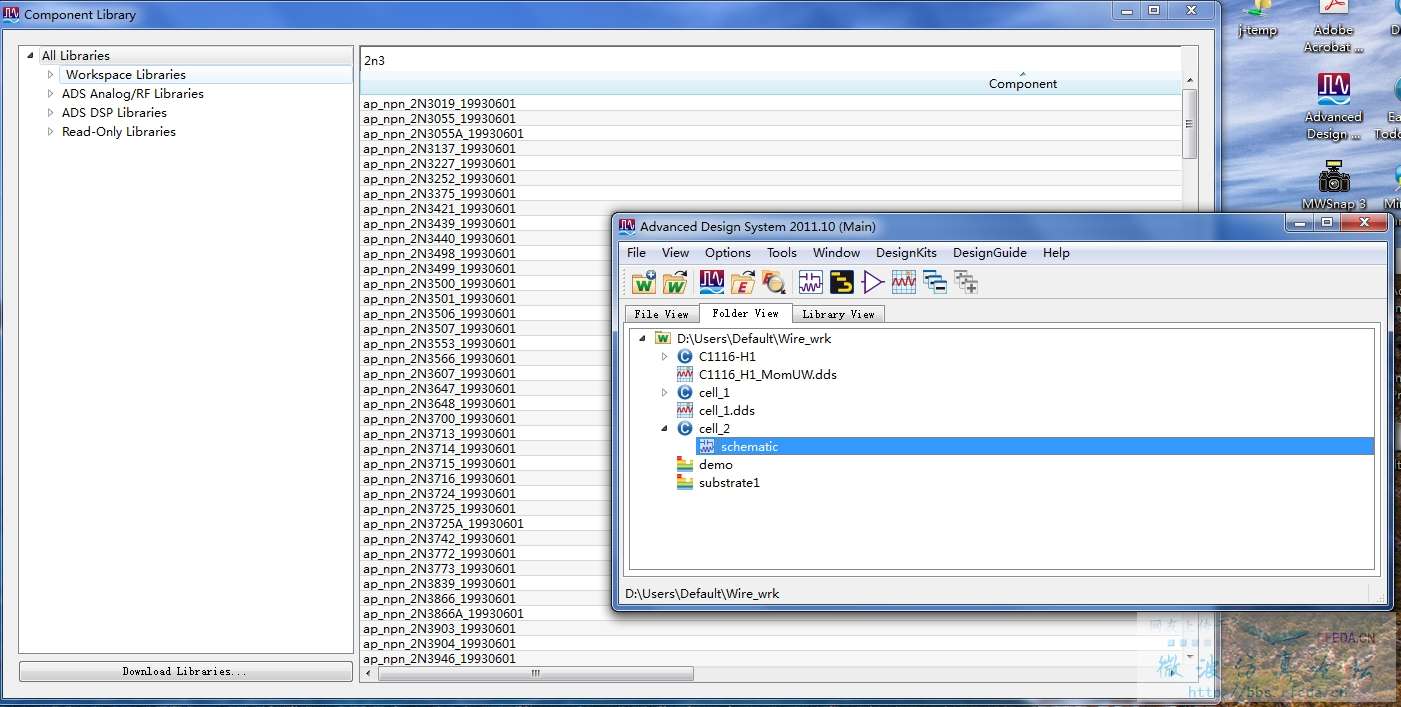Click the scroll-up arrow of component list

1189,81
